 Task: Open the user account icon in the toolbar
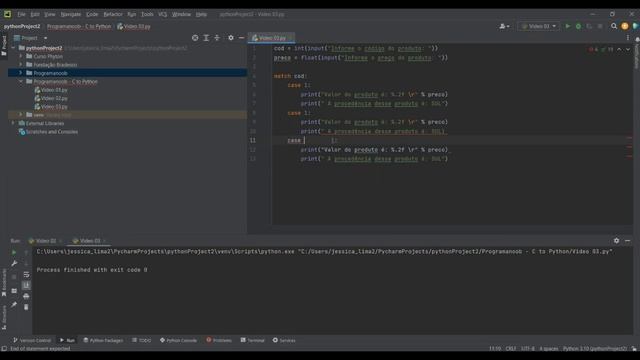pyautogui.click(x=504, y=26)
